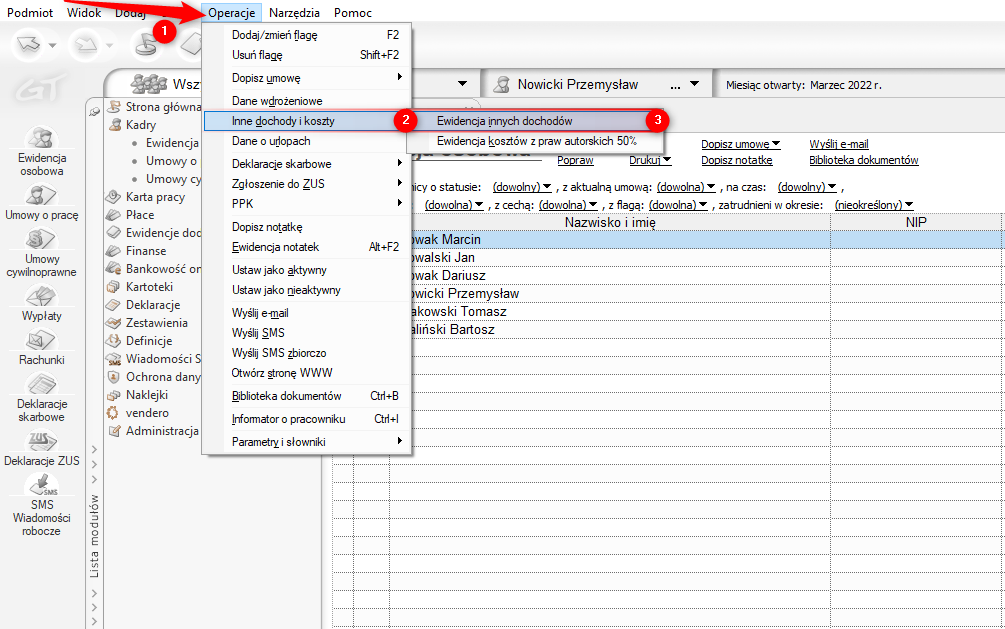Click the Ochrona danych shield icon
The image size is (1005, 629).
click(113, 376)
